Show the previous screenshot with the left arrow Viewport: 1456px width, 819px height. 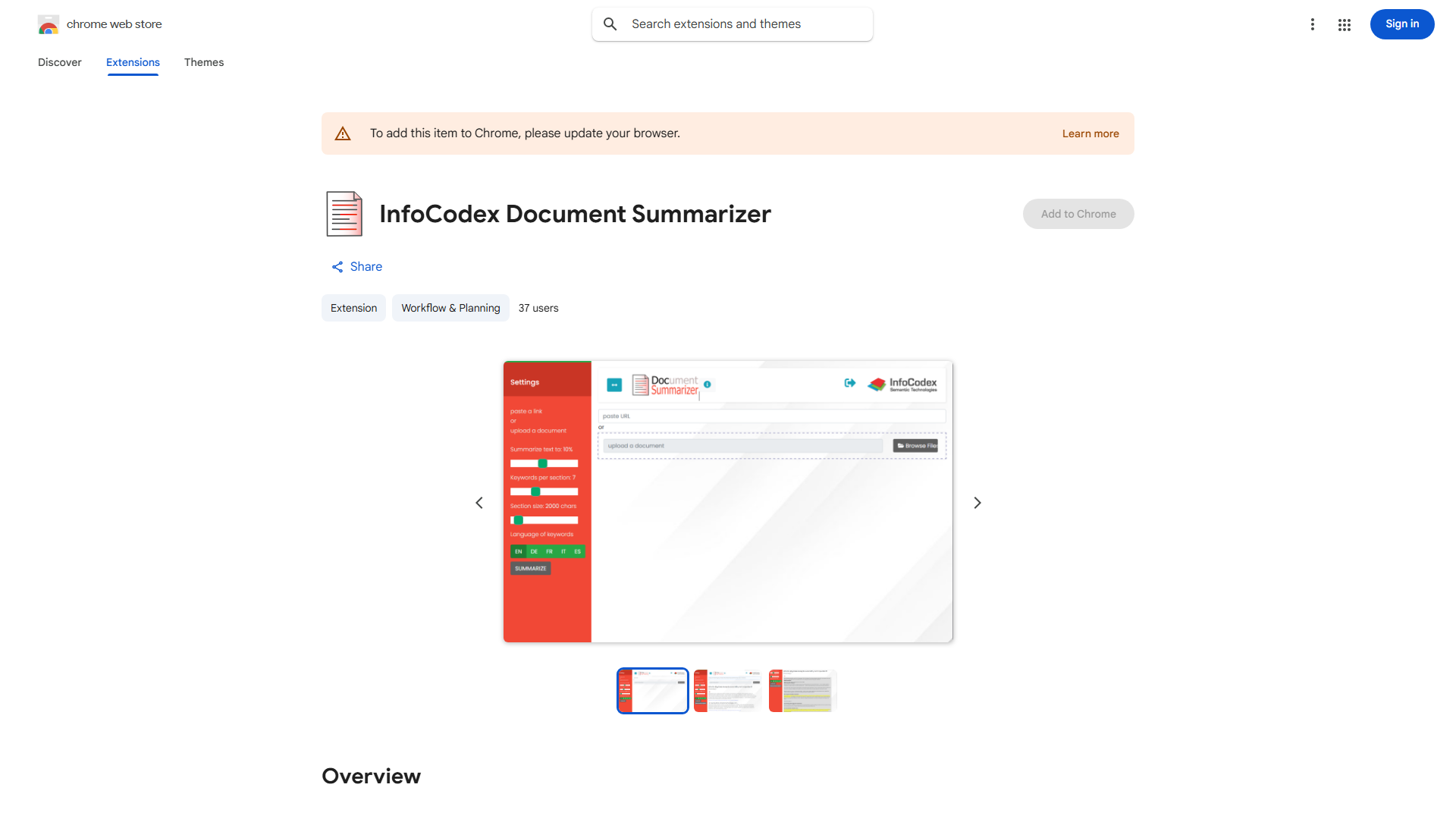coord(479,502)
